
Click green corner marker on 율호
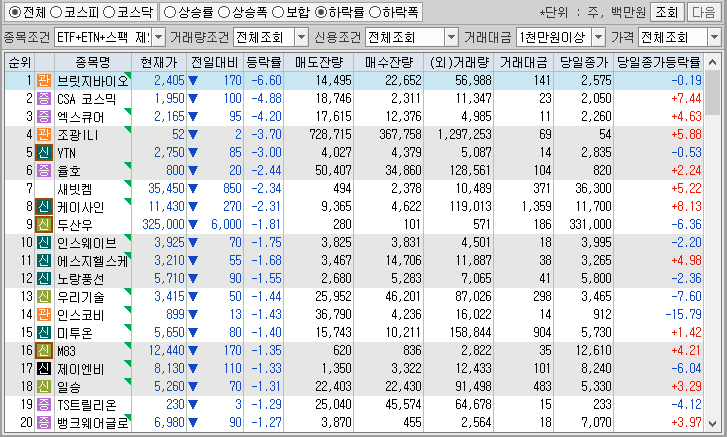point(128,165)
